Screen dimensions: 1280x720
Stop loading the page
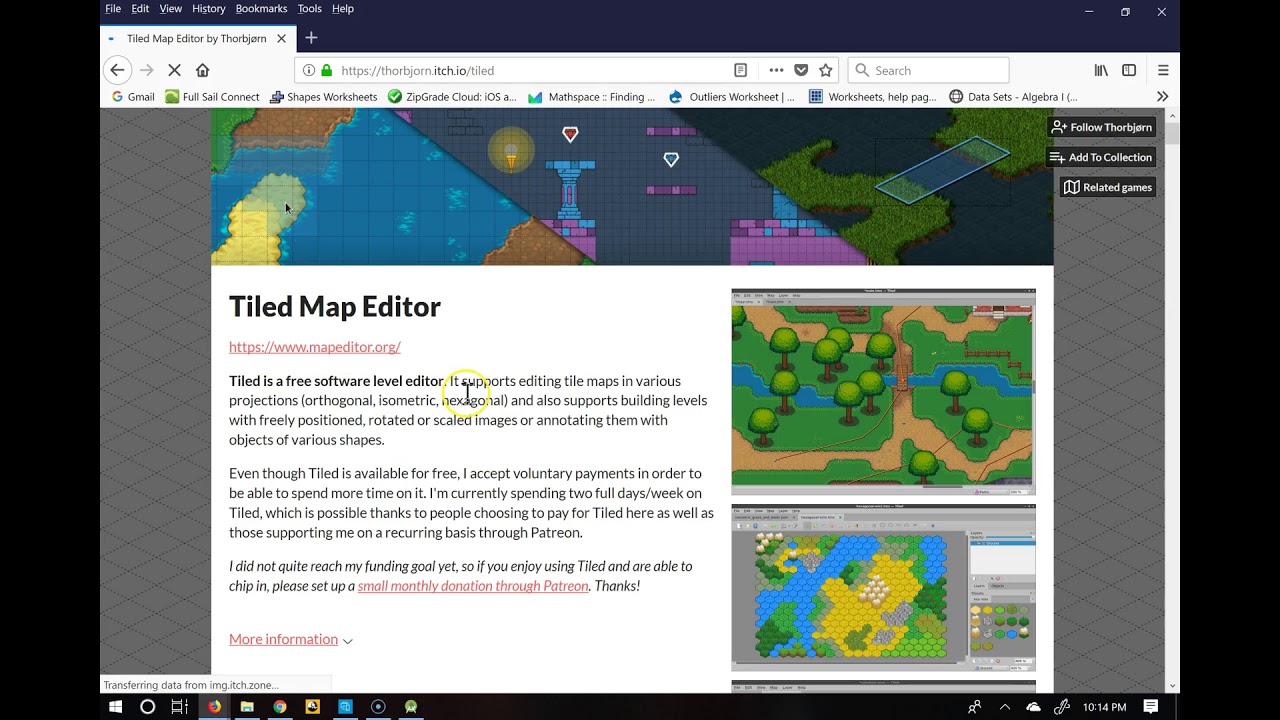174,70
